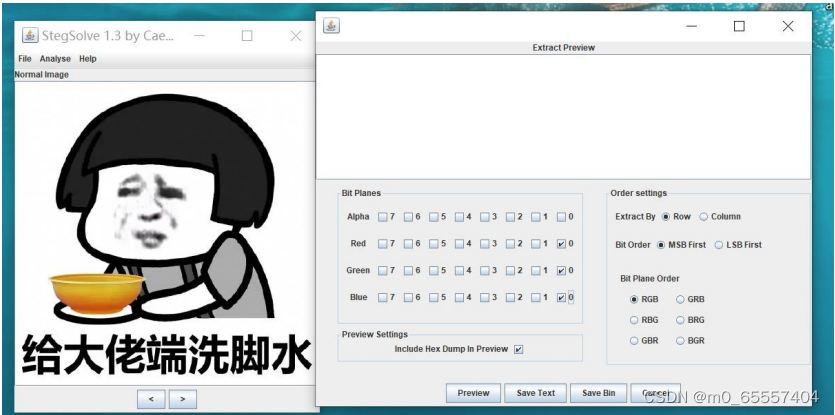Click the Cancel button
Screen dimensions: 835x415
pyautogui.click(x=656, y=393)
